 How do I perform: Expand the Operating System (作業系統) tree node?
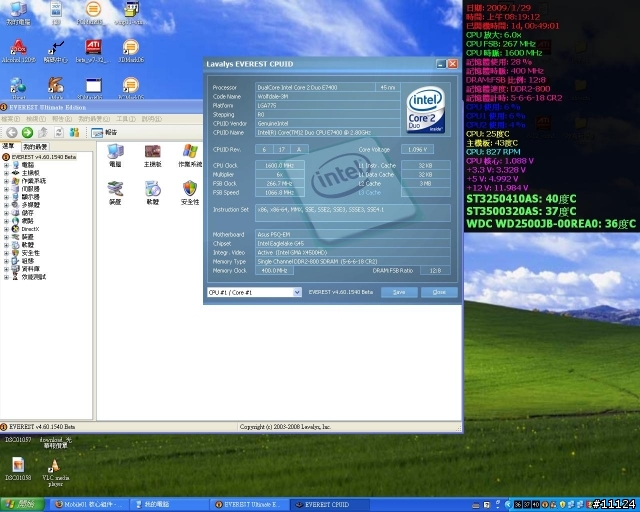[6, 181]
